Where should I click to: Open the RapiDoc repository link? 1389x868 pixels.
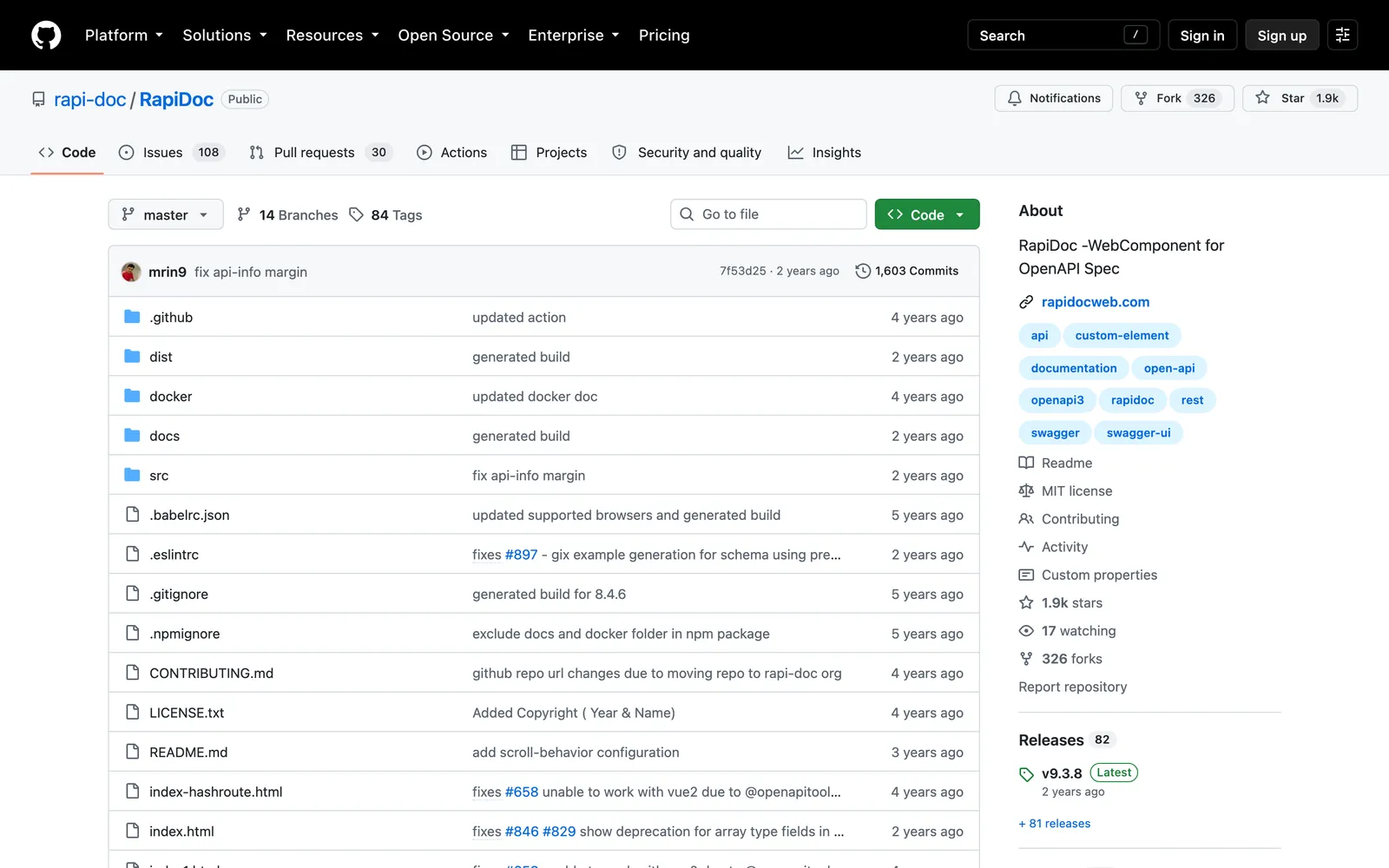176,99
